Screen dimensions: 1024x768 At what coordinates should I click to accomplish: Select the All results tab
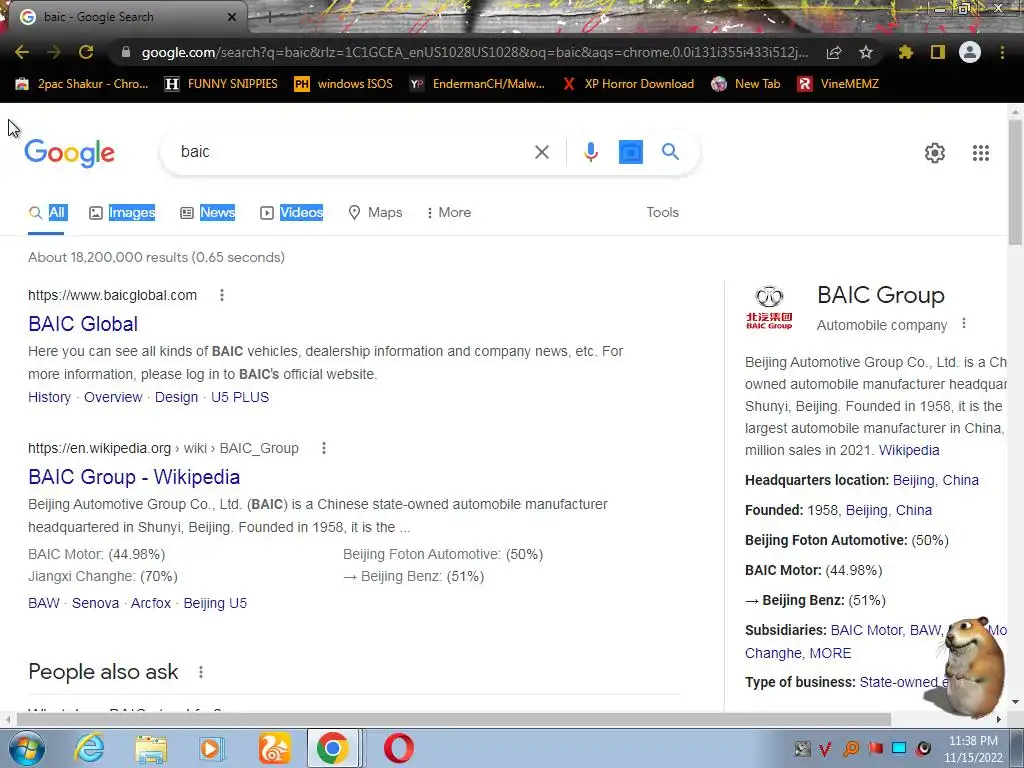click(x=47, y=212)
